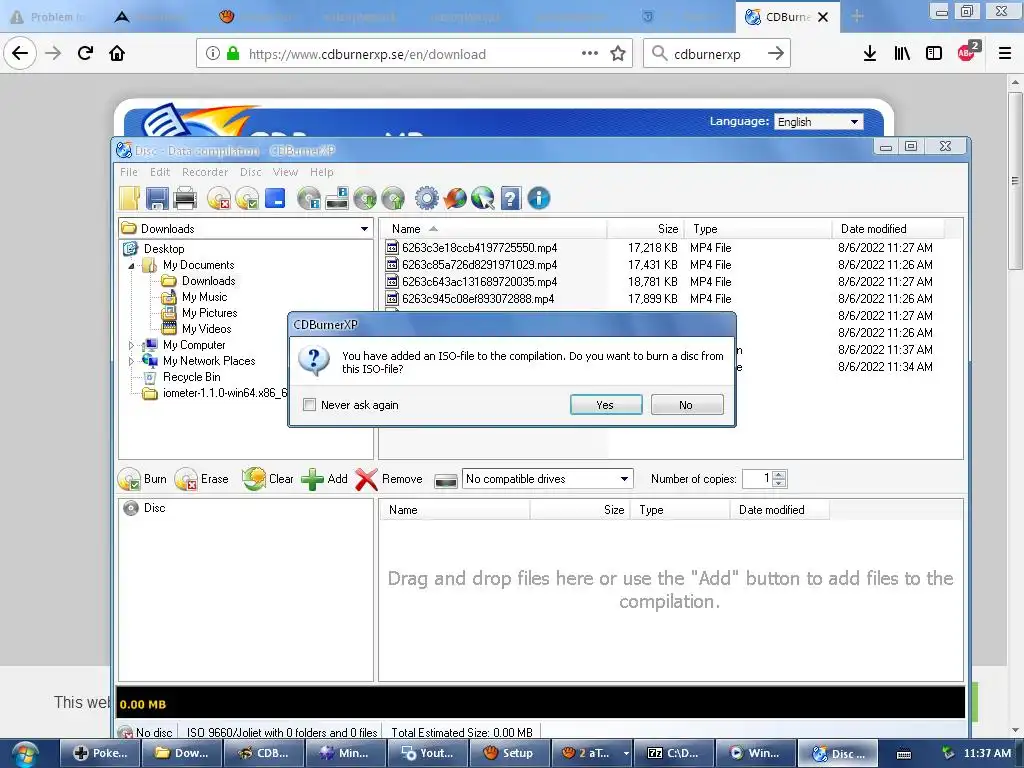
Task: Sort the file list by the Size column
Action: click(x=645, y=229)
